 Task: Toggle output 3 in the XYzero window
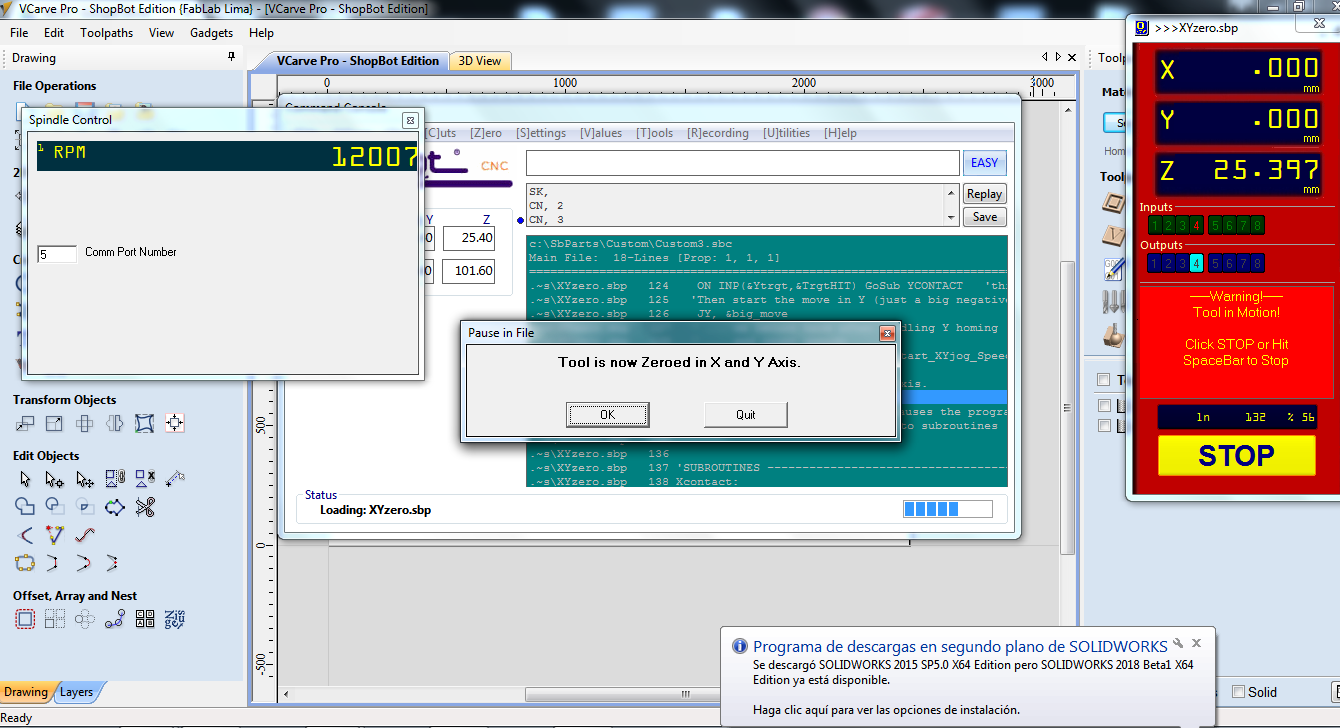tap(1183, 264)
